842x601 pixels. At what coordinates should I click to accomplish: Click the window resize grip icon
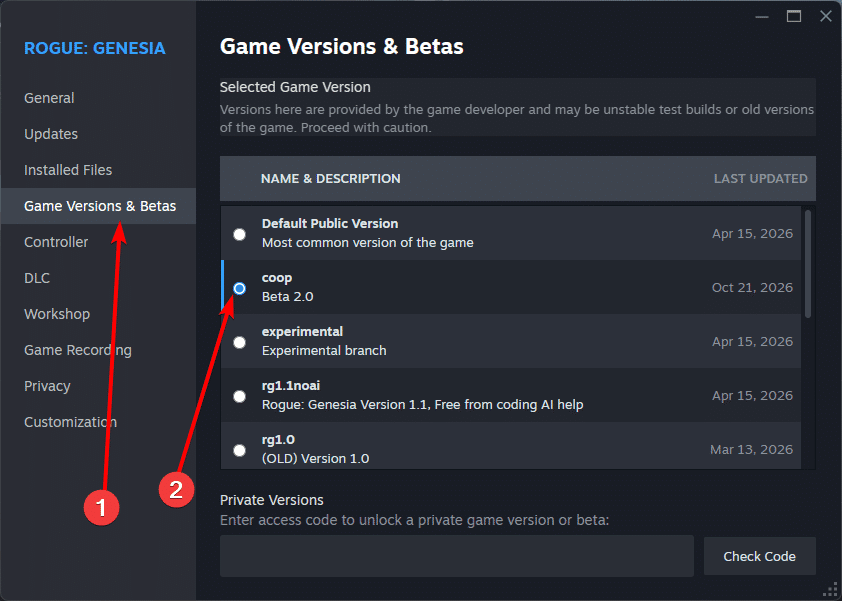[830, 589]
